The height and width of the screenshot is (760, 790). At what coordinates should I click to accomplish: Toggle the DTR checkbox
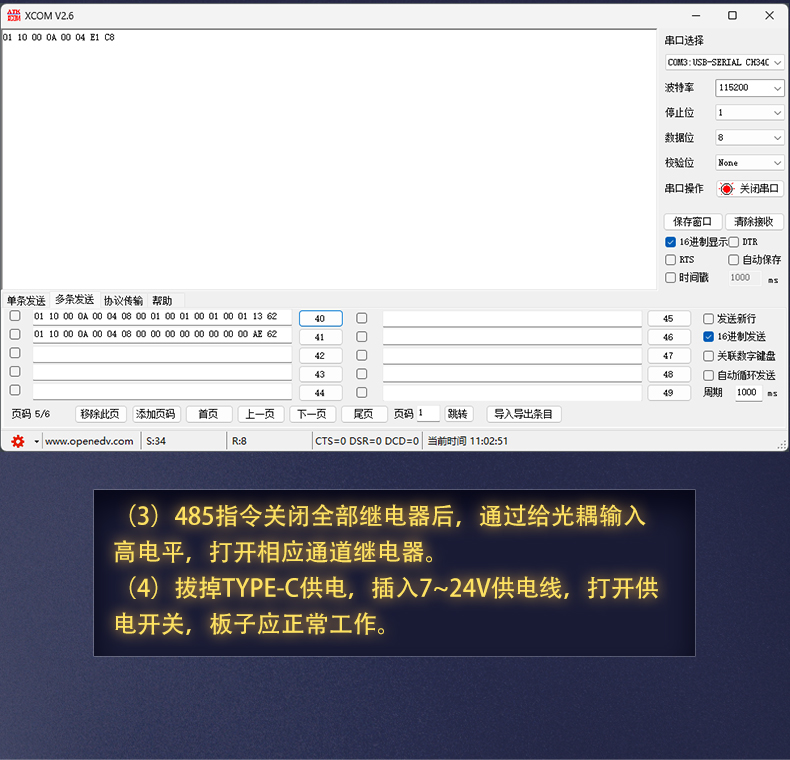734,242
